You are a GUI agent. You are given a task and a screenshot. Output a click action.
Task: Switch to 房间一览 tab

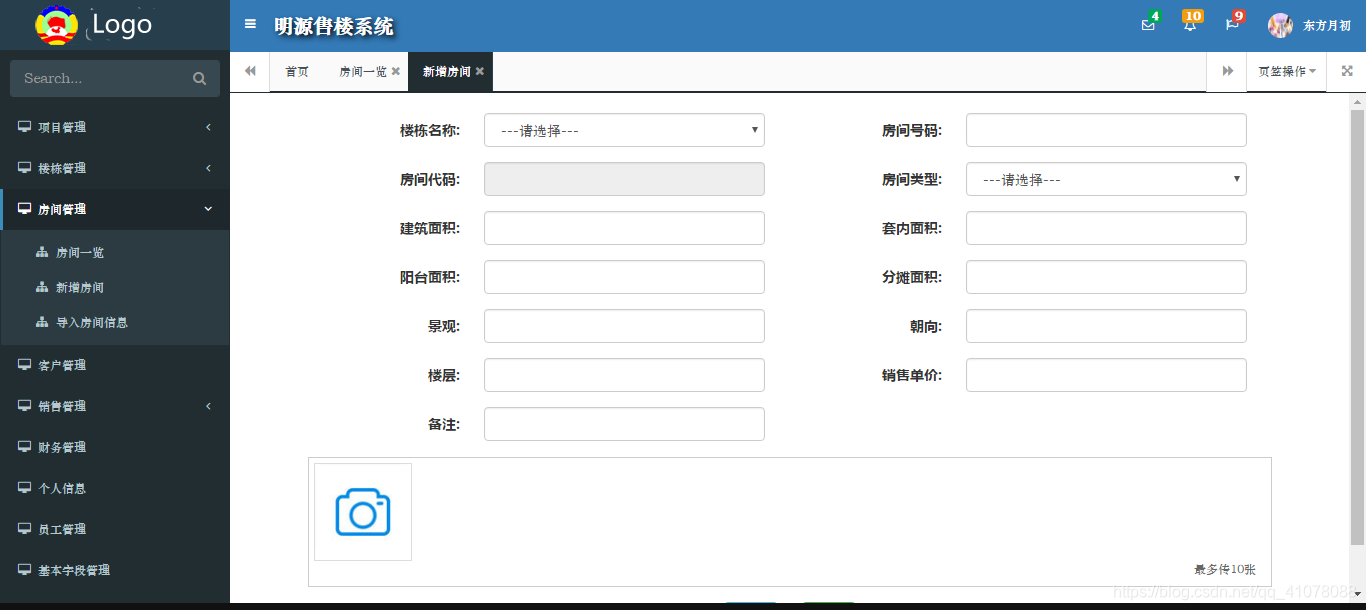click(x=363, y=72)
